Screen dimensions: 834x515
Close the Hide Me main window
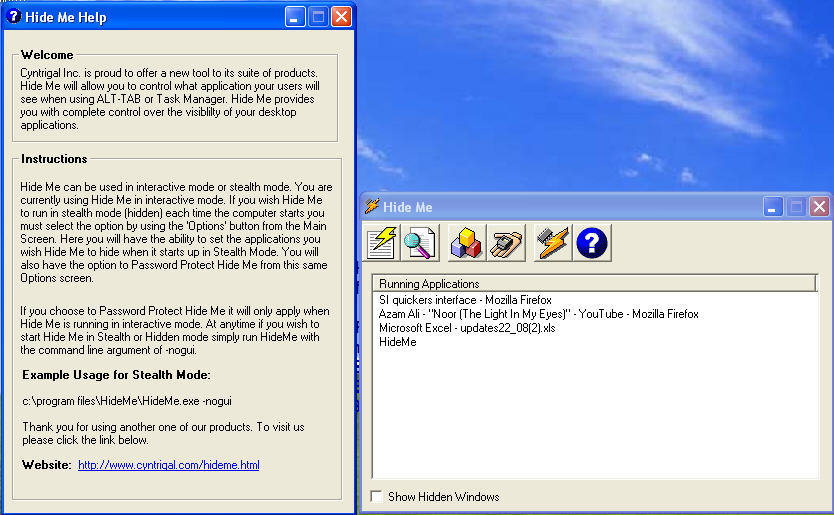point(820,206)
